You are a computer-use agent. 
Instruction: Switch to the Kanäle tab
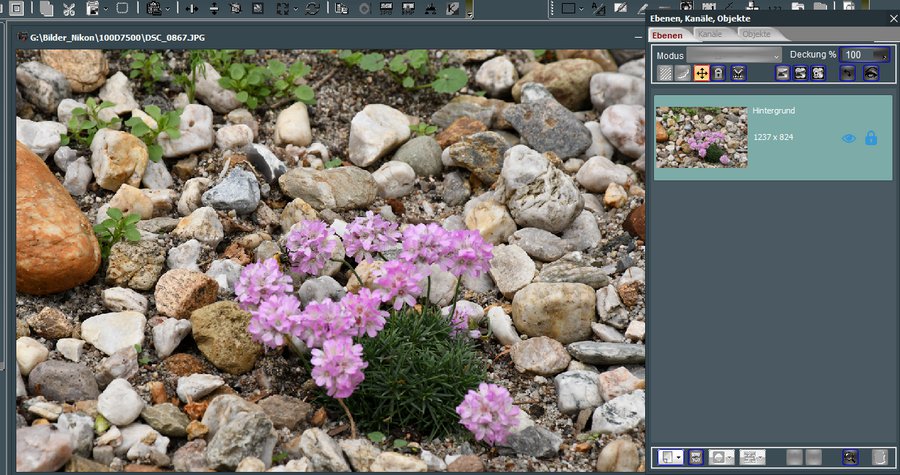tap(710, 35)
